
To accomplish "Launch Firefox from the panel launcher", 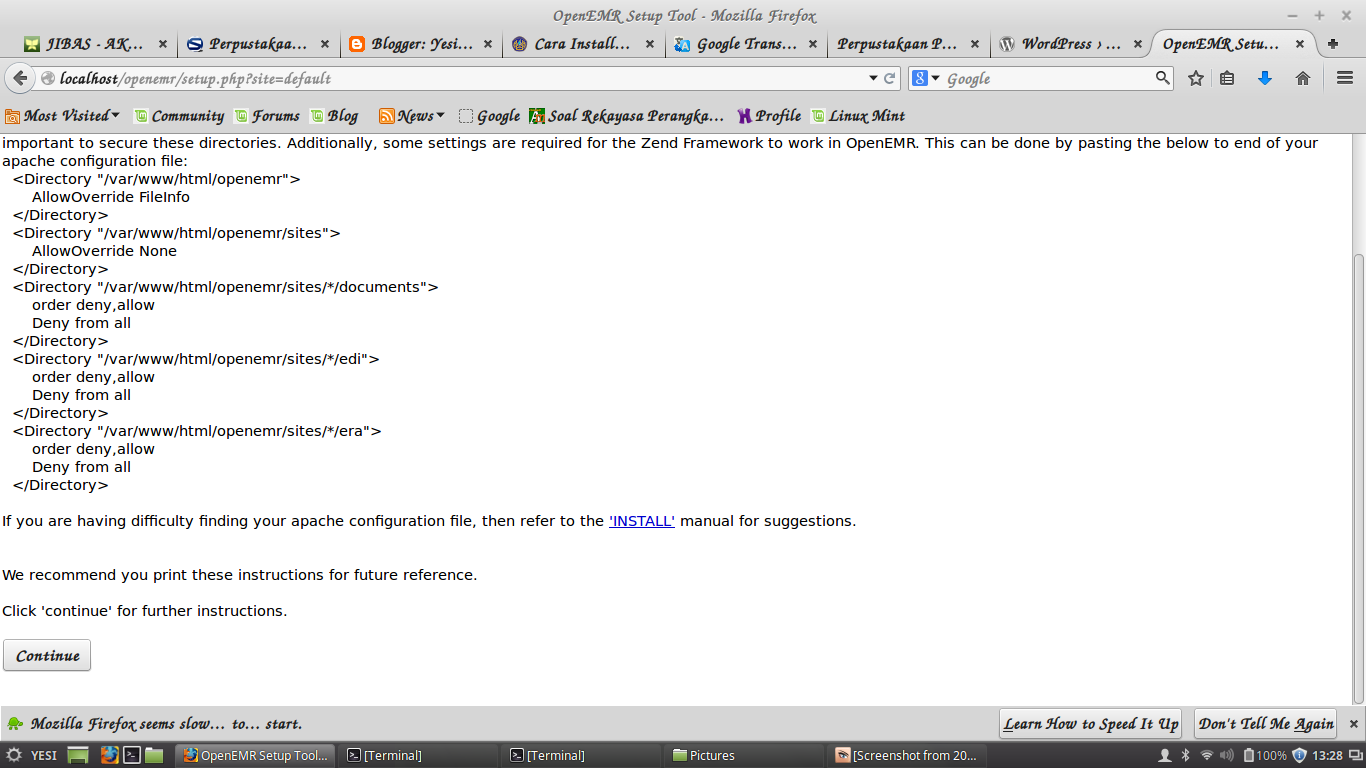I will tap(109, 755).
